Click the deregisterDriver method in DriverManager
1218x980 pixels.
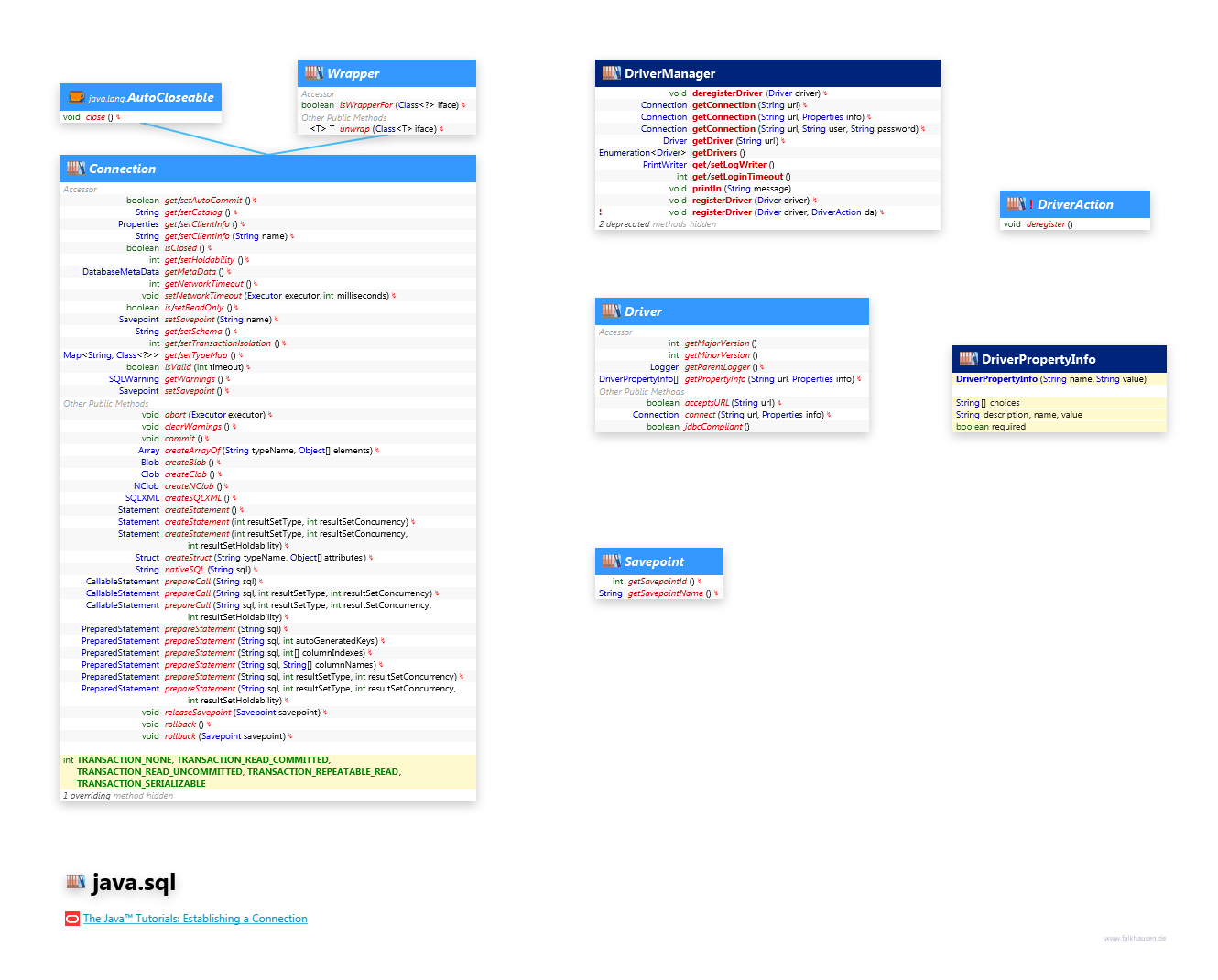coord(727,93)
